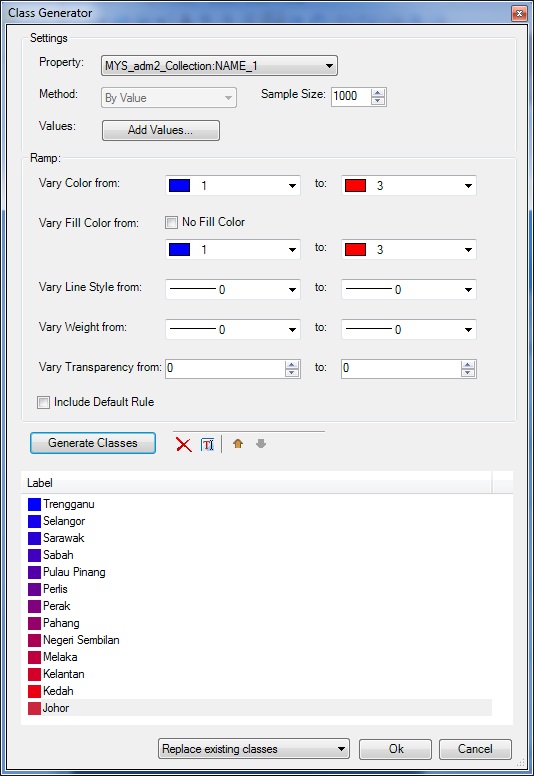The image size is (534, 776).
Task: Select the Johor row in list
Action: coord(260,708)
